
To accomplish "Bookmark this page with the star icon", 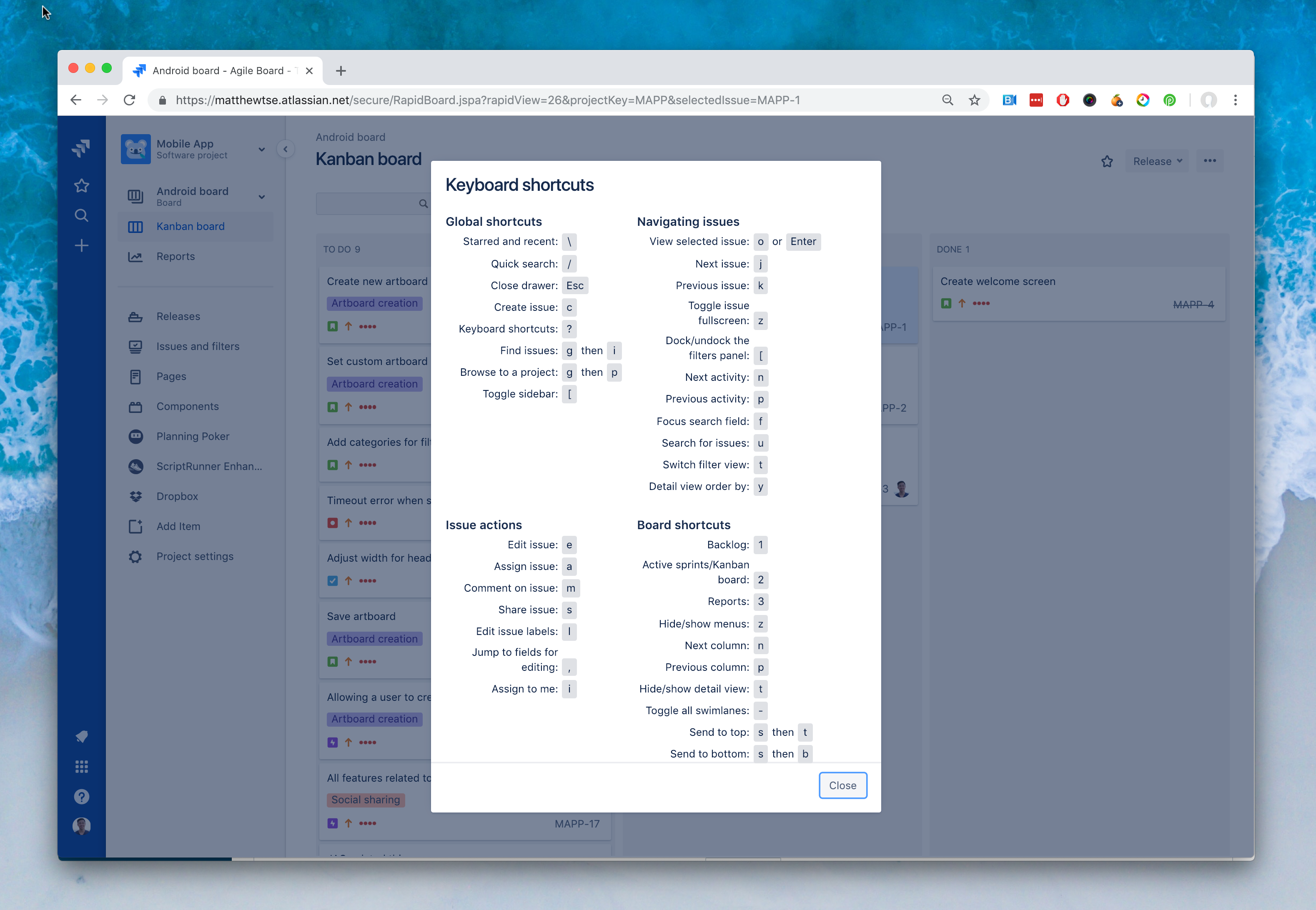I will pos(974,100).
